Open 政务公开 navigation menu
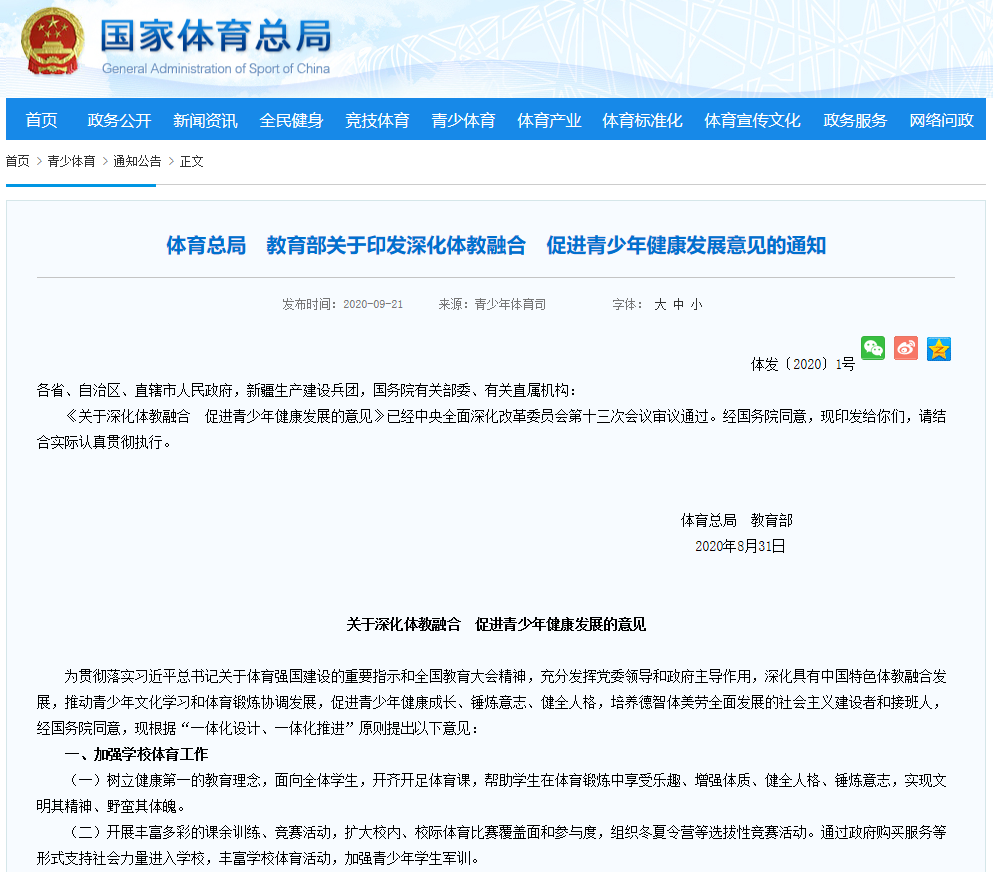The height and width of the screenshot is (872, 993). tap(119, 120)
